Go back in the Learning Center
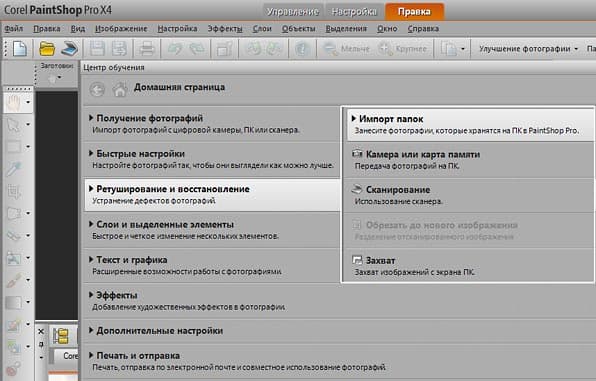The image size is (596, 381). point(97,90)
